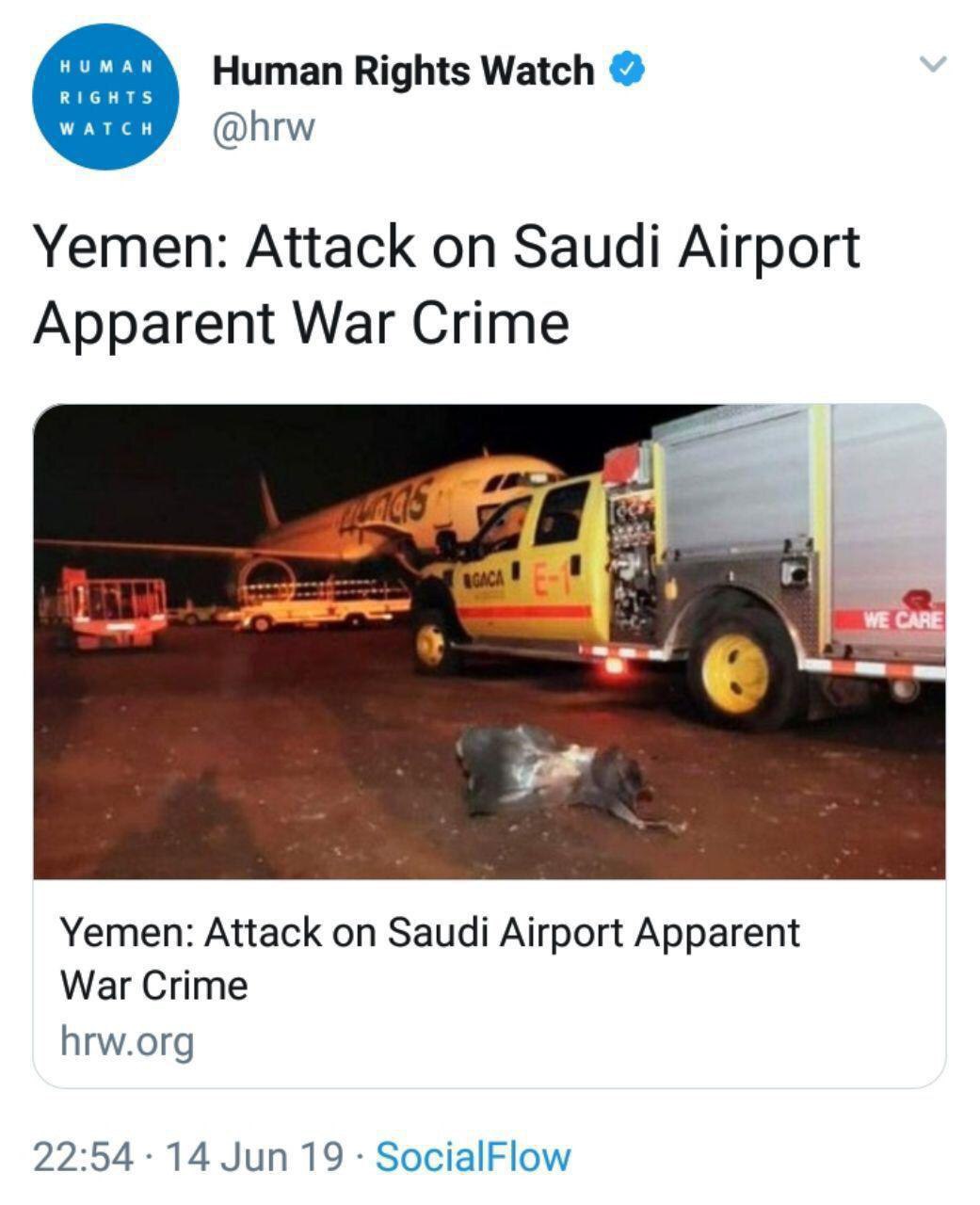Viewport: 980px width, 1205px height.
Task: Open the Human Rights Watch profile avatar
Action: point(105,97)
